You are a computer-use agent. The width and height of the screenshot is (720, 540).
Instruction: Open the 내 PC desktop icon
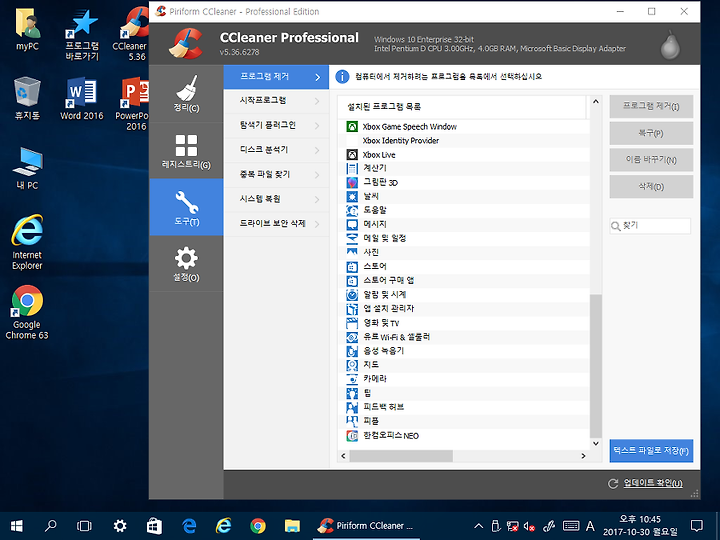(27, 168)
